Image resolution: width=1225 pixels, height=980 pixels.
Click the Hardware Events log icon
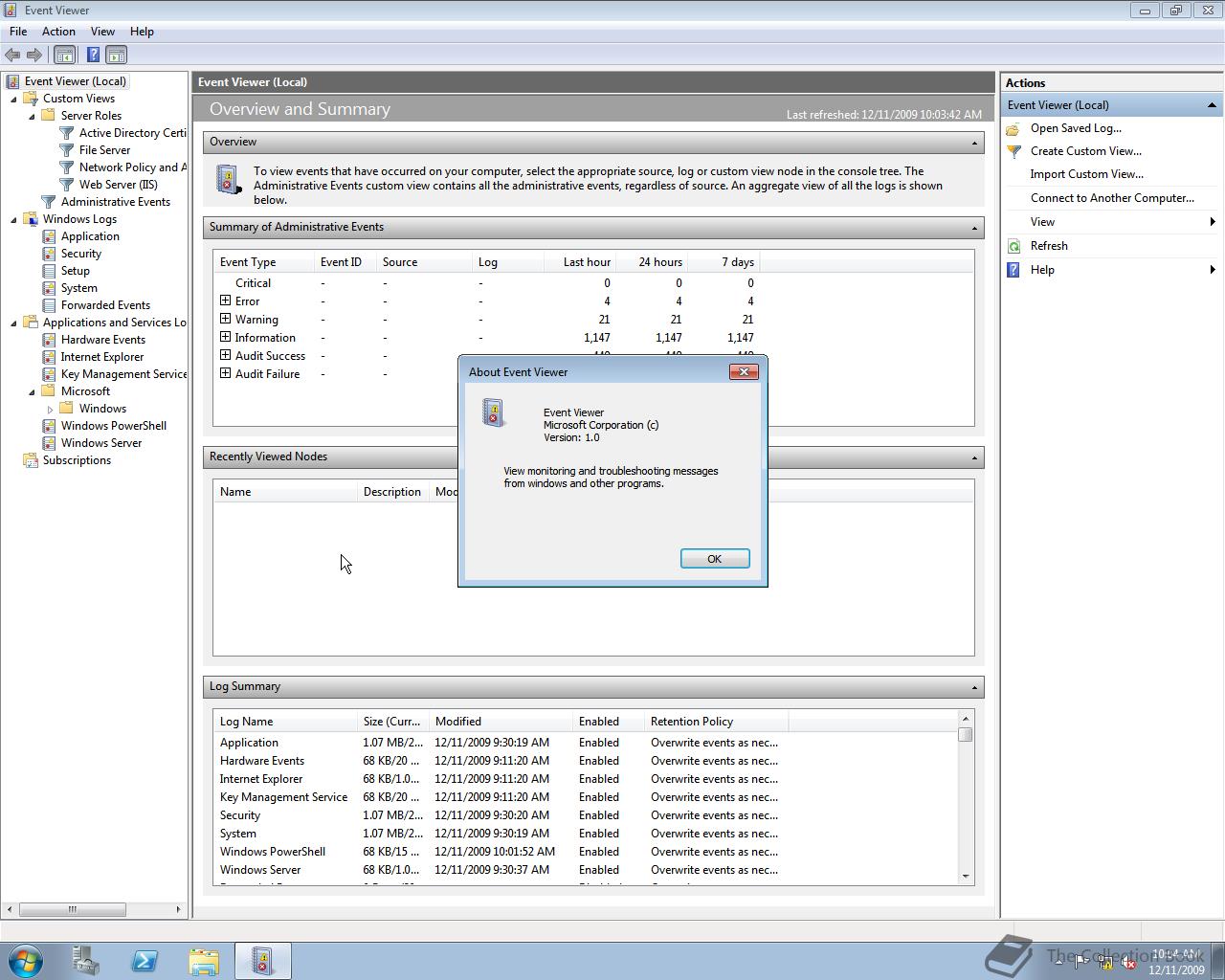point(49,340)
